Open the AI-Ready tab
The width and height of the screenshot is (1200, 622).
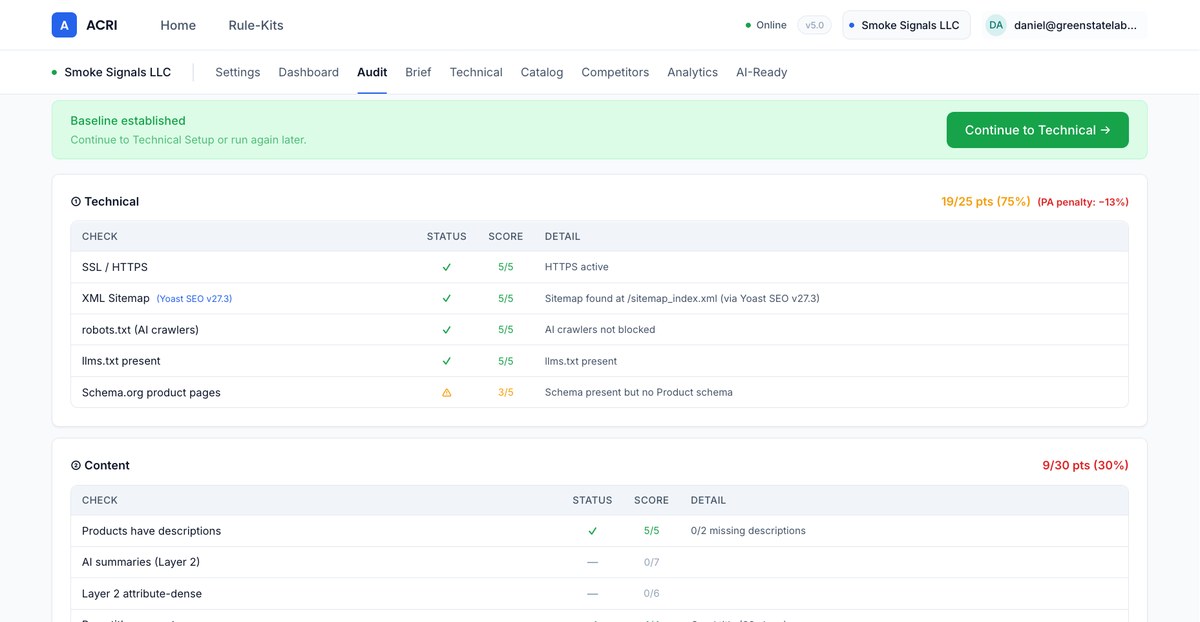[762, 72]
